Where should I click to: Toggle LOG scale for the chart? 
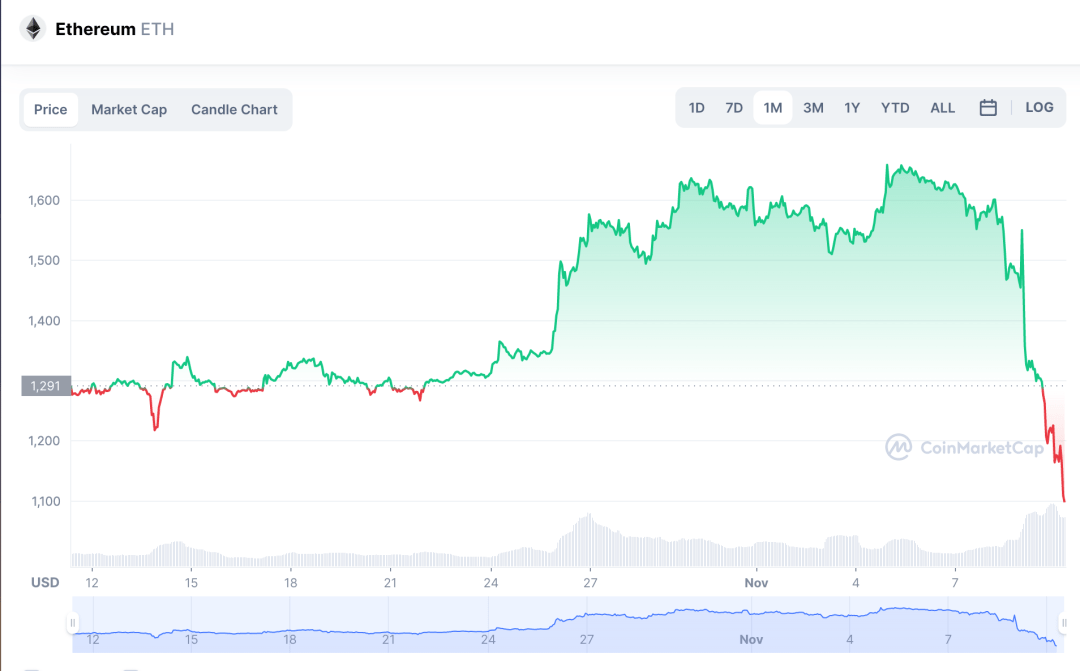click(x=1039, y=107)
